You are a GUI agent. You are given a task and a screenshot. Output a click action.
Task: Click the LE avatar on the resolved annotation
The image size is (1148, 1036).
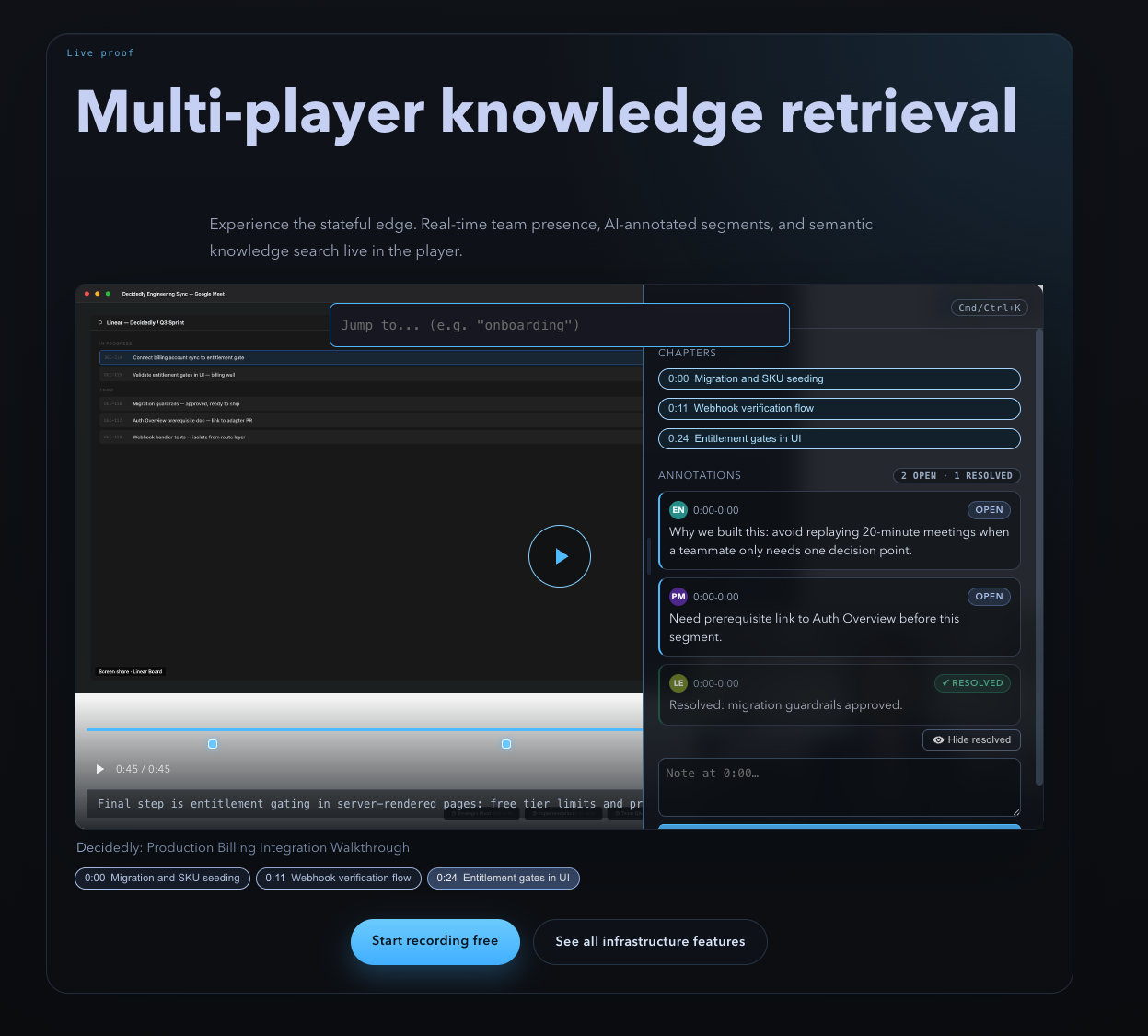pos(678,683)
